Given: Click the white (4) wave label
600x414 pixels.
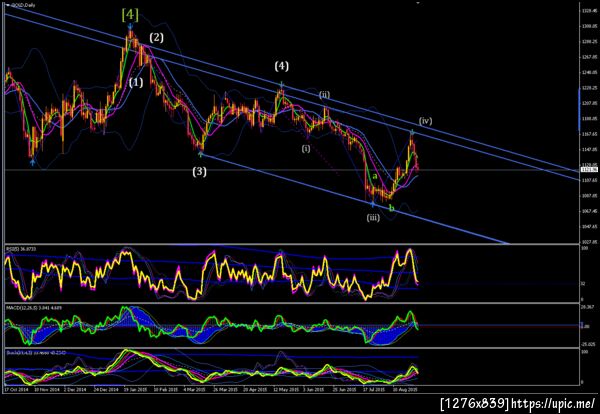Looking at the screenshot, I should click(282, 66).
